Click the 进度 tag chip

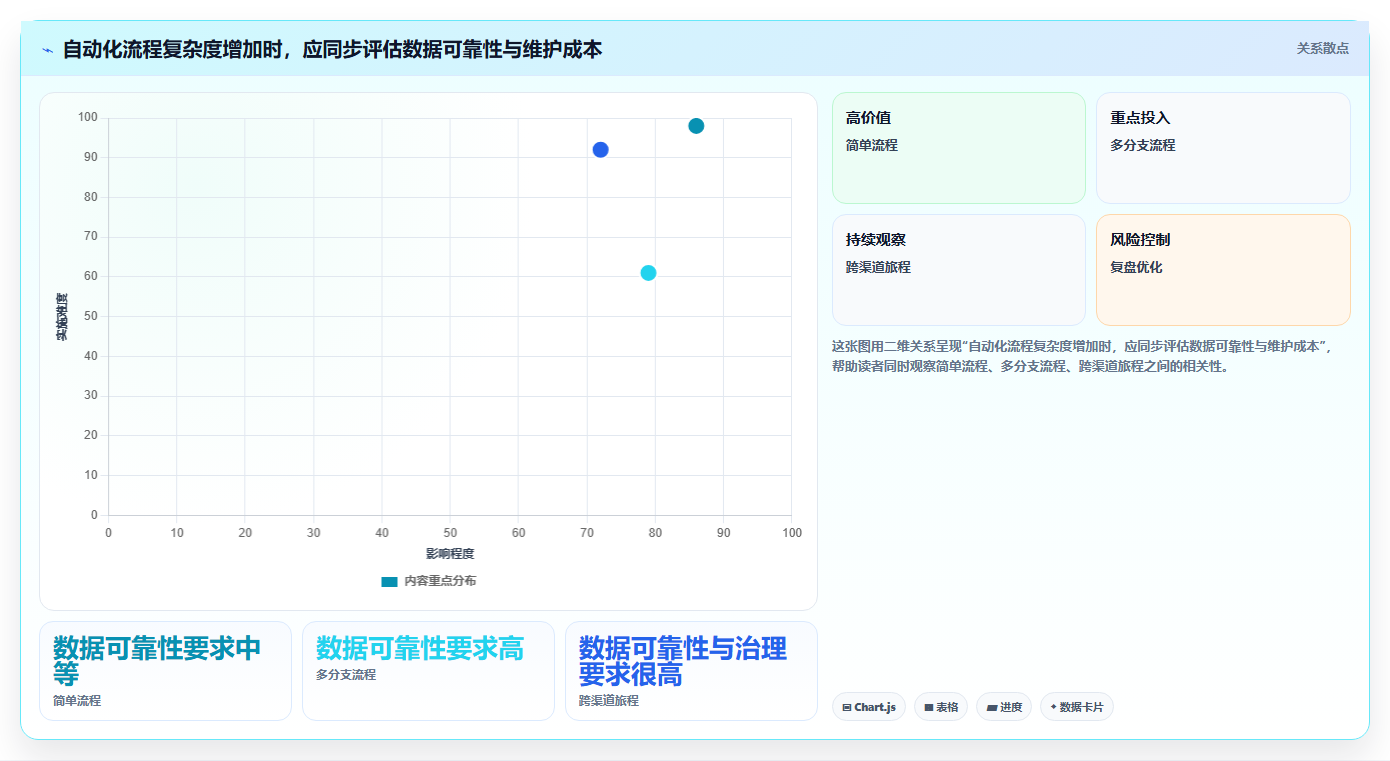pyautogui.click(x=1004, y=707)
